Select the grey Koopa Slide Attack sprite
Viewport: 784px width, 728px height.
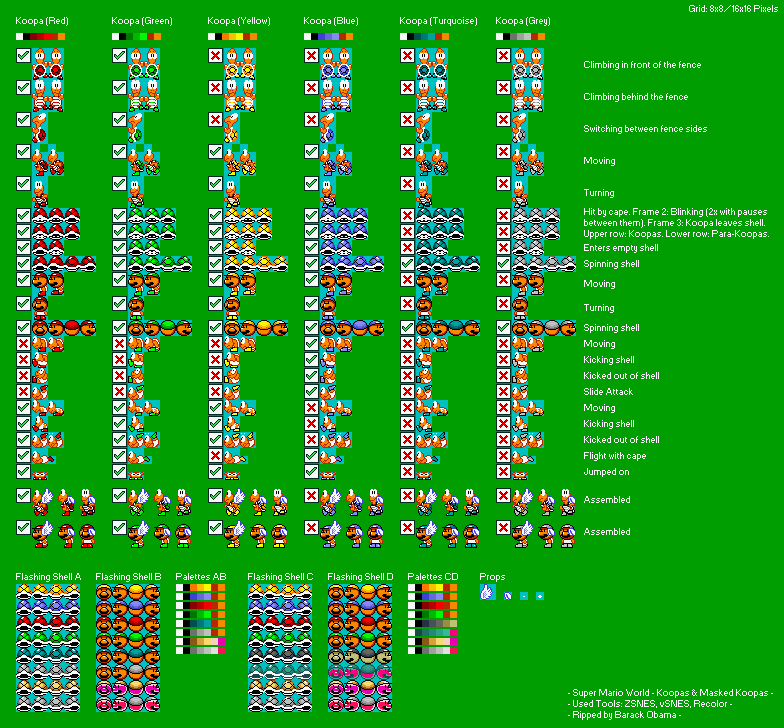point(520,392)
